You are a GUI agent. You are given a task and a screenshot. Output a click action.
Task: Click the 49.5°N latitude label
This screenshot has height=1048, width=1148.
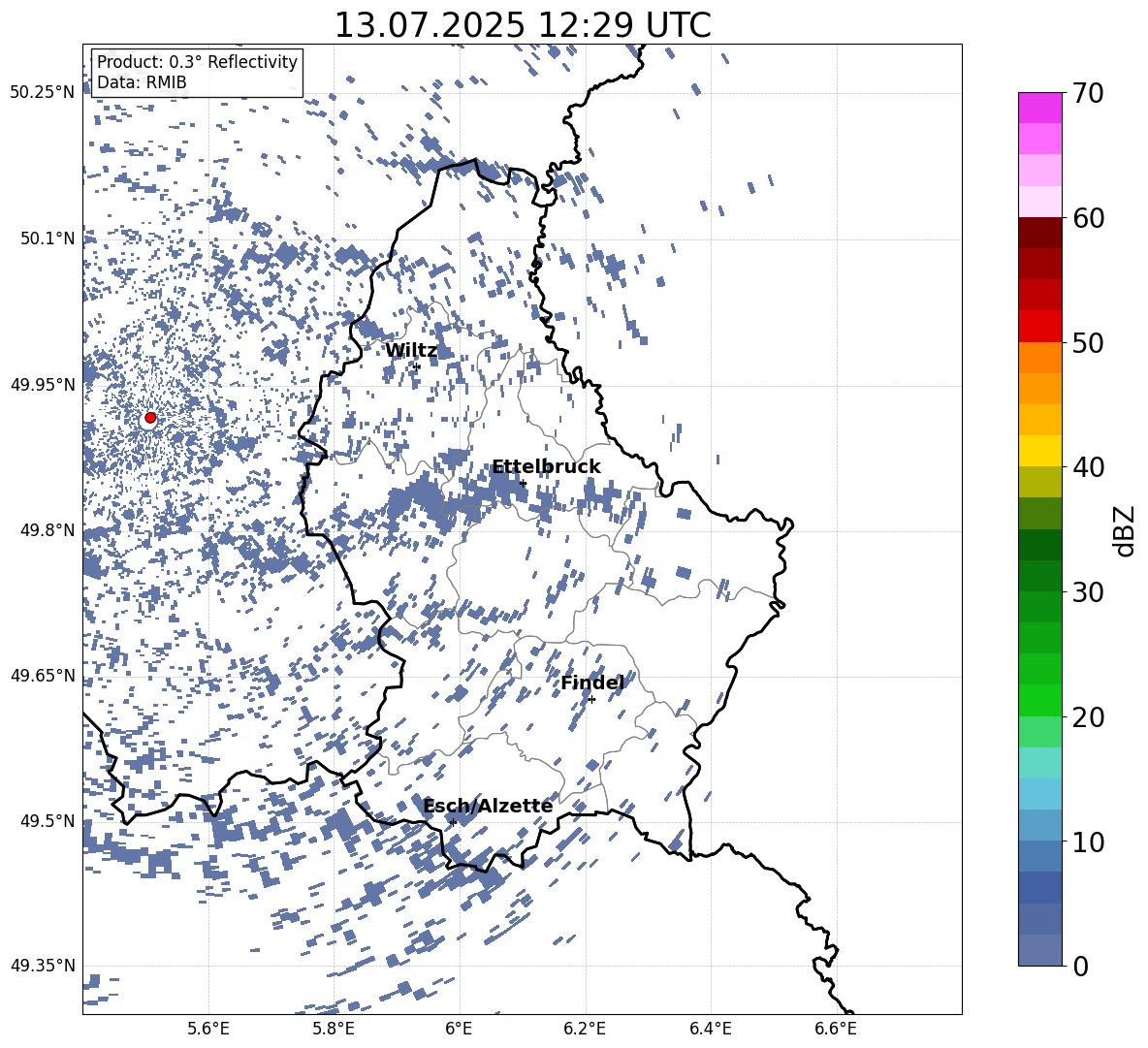click(x=48, y=820)
